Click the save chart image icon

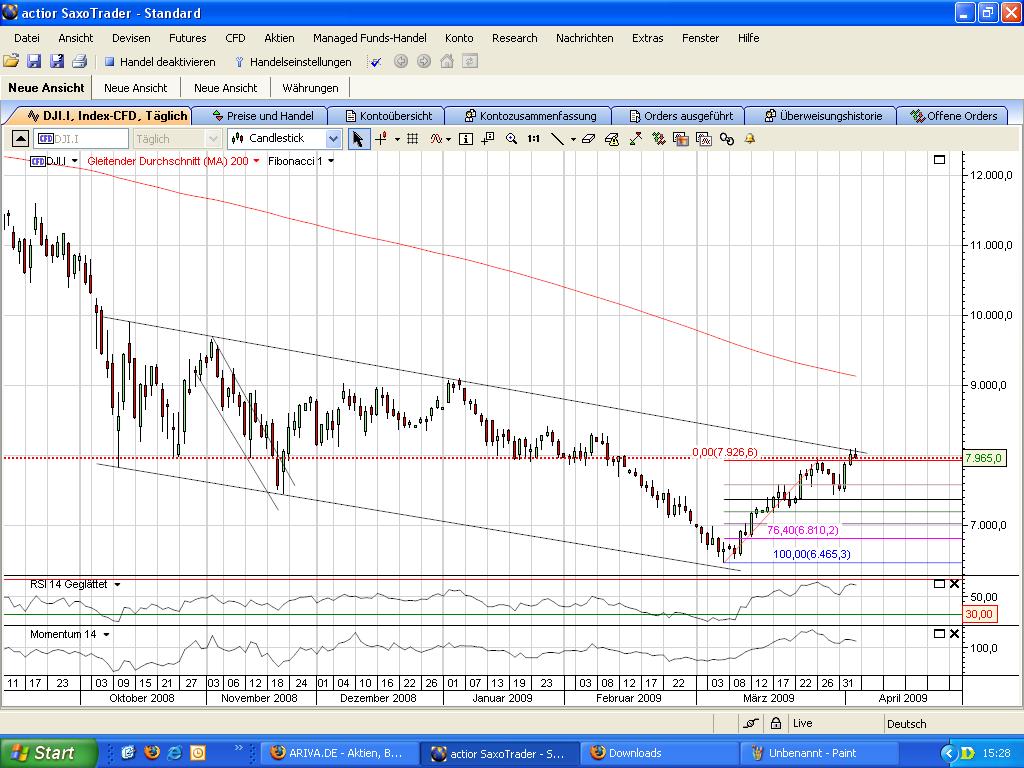click(x=681, y=138)
